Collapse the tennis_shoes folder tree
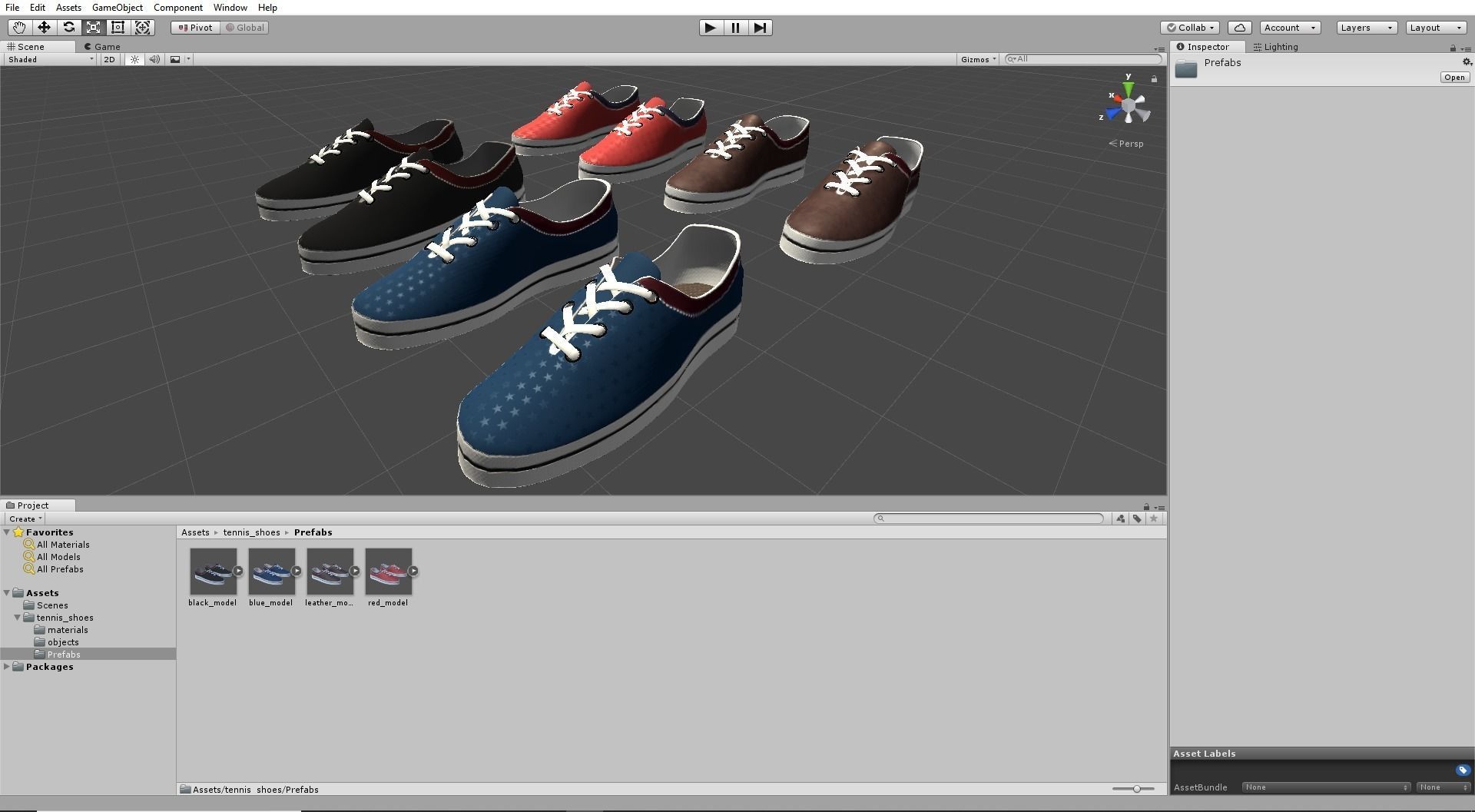 click(x=17, y=618)
